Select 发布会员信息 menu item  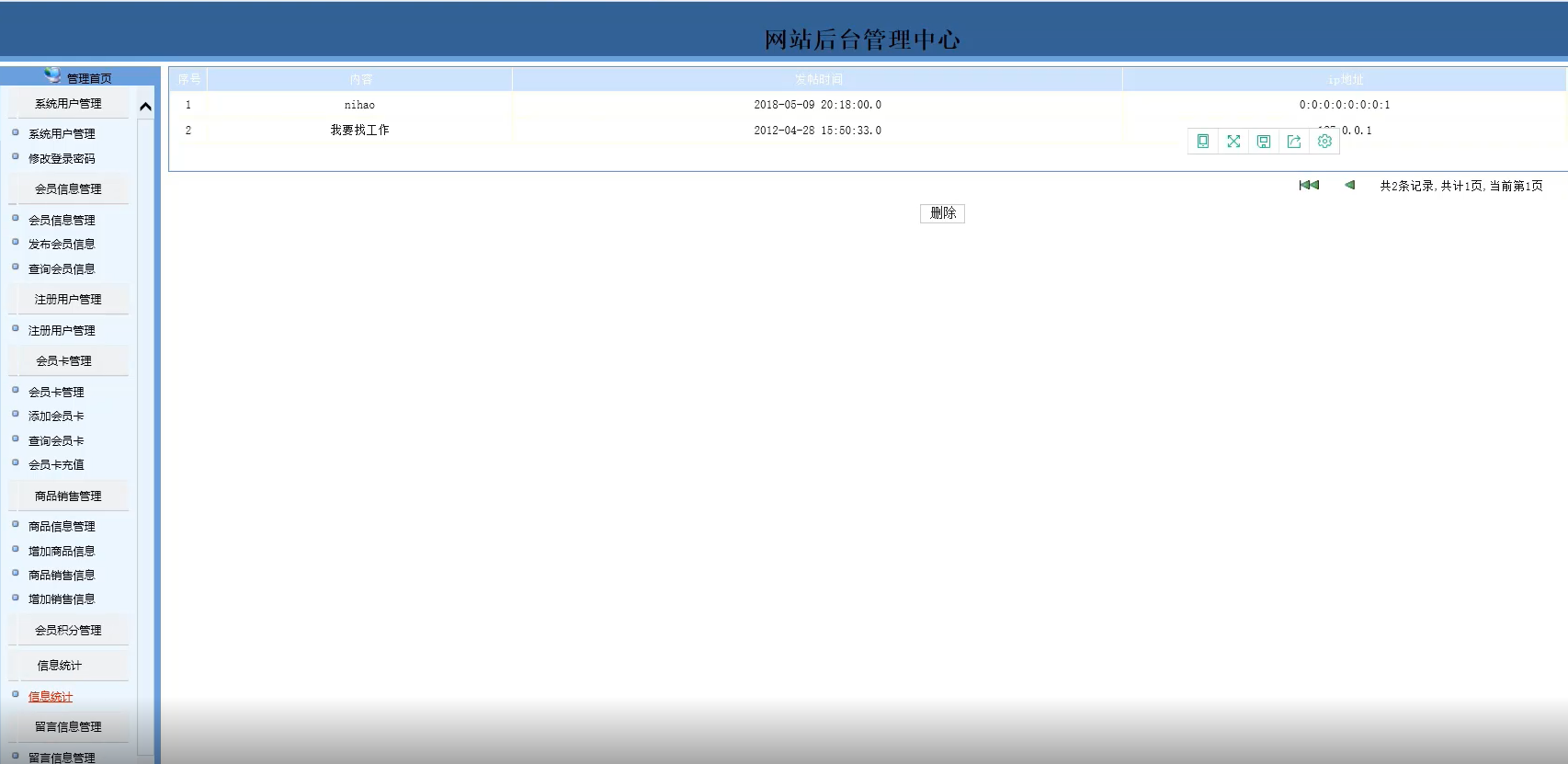pyautogui.click(x=62, y=245)
